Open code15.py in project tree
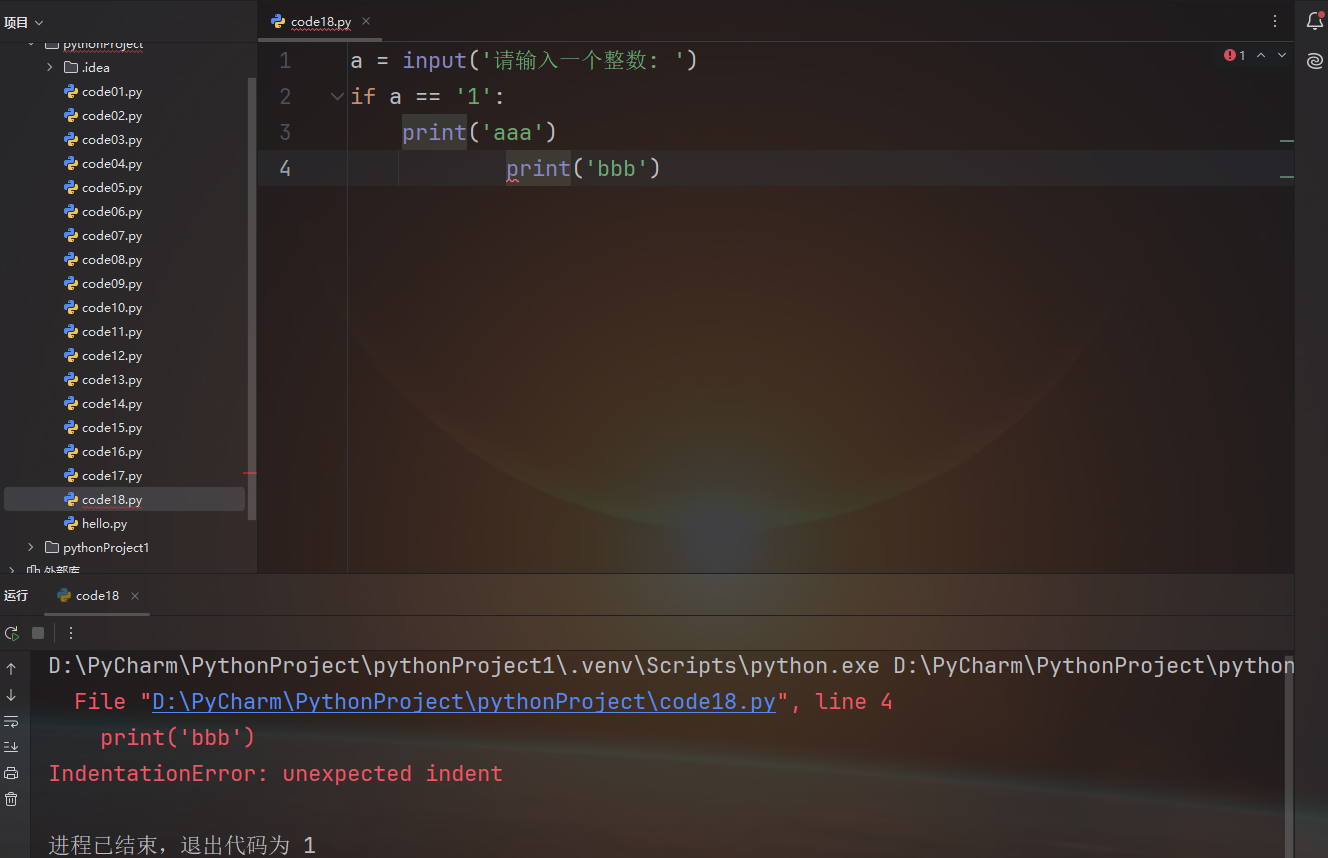This screenshot has height=858, width=1328. [x=112, y=428]
